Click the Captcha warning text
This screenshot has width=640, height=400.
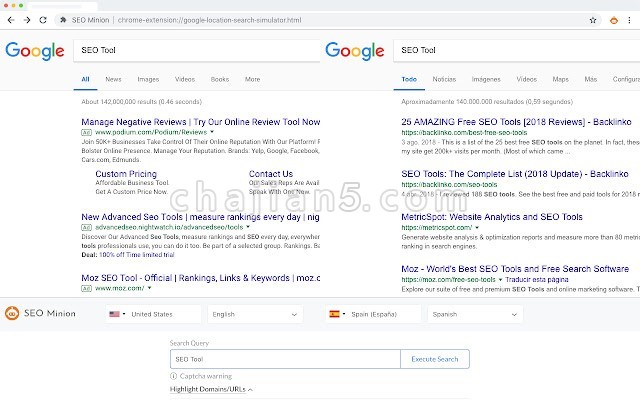pos(206,376)
